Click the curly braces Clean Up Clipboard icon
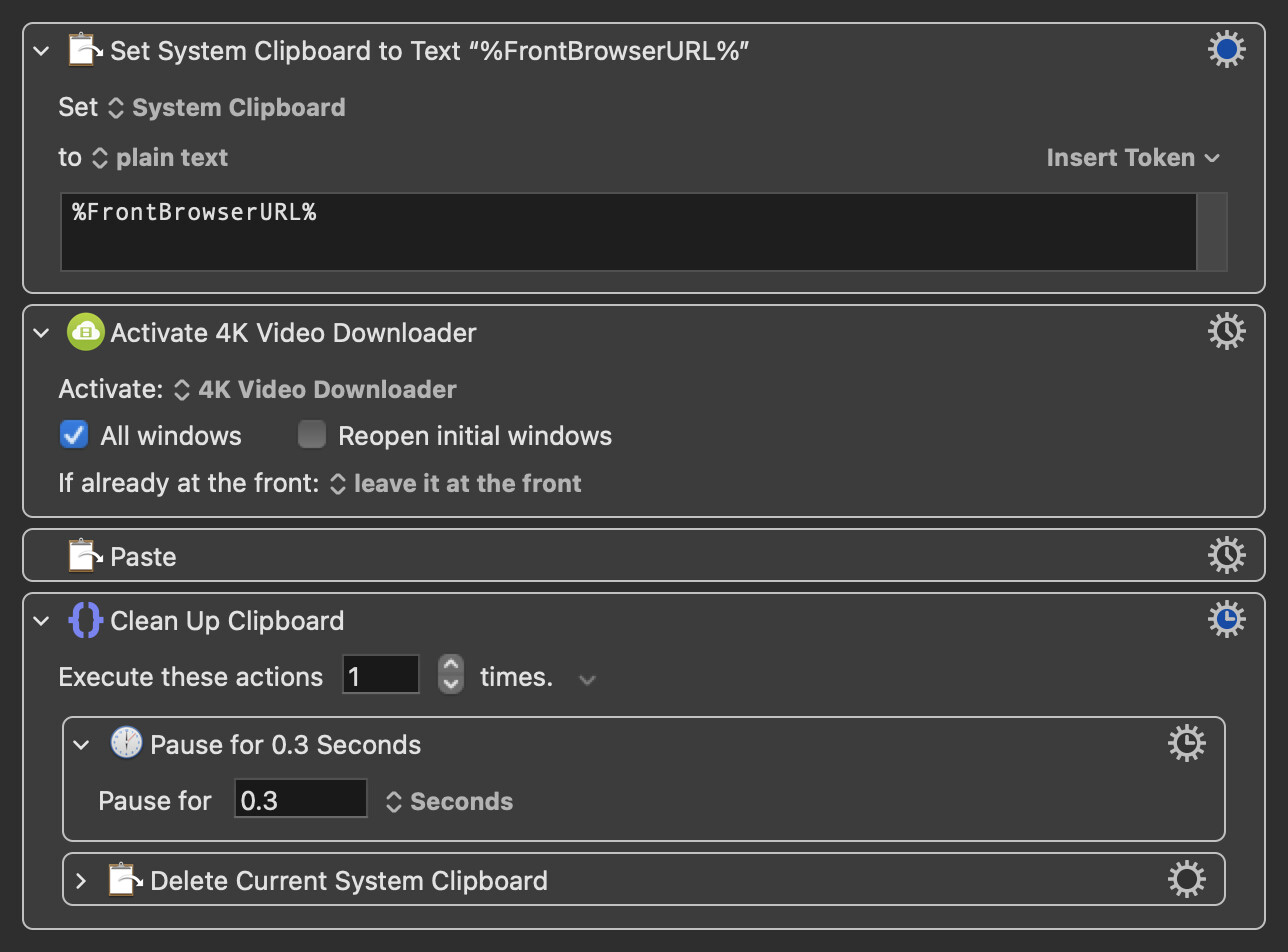Image resolution: width=1288 pixels, height=952 pixels. (86, 620)
